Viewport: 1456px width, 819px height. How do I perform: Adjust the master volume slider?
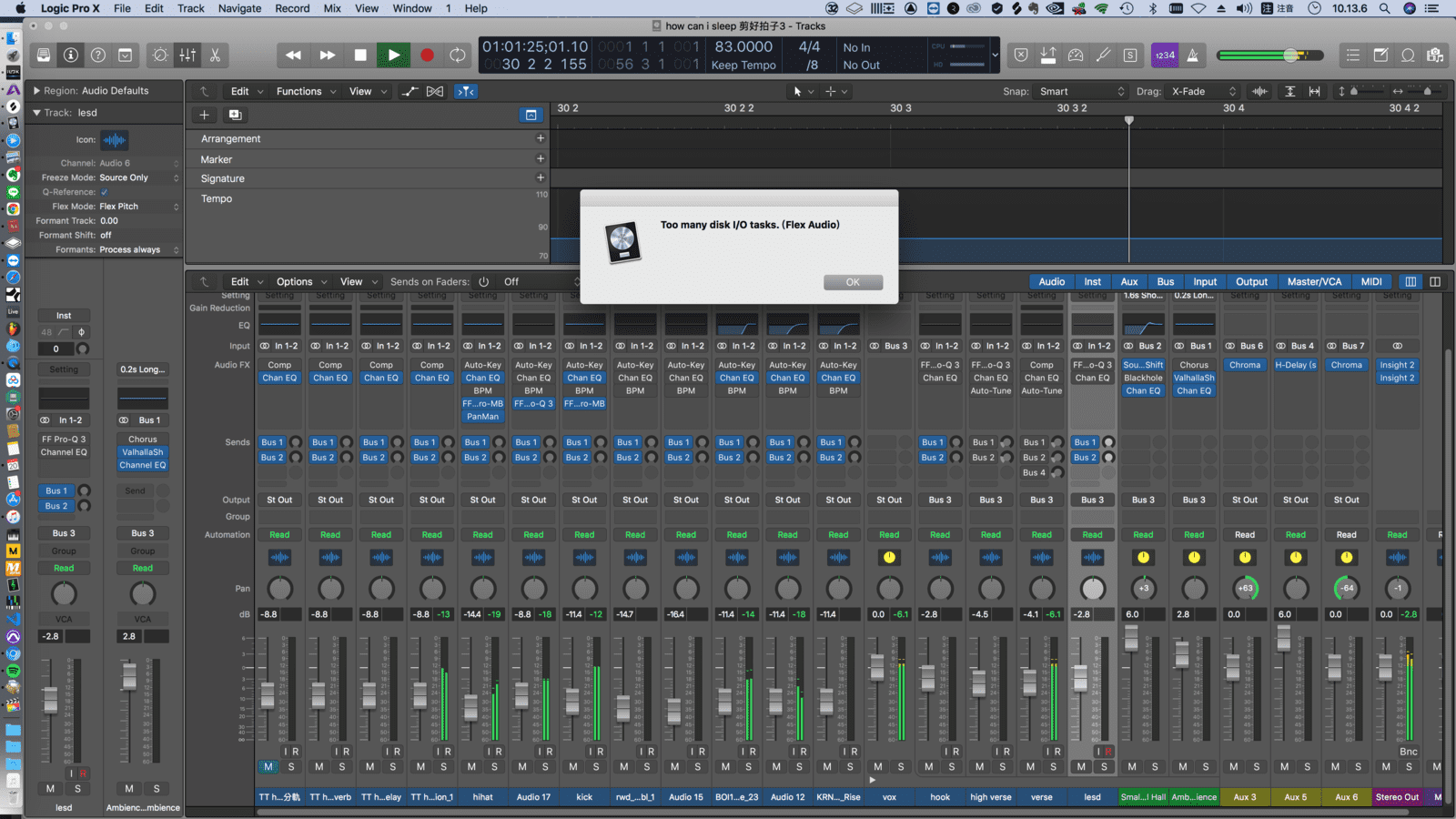click(x=1289, y=56)
